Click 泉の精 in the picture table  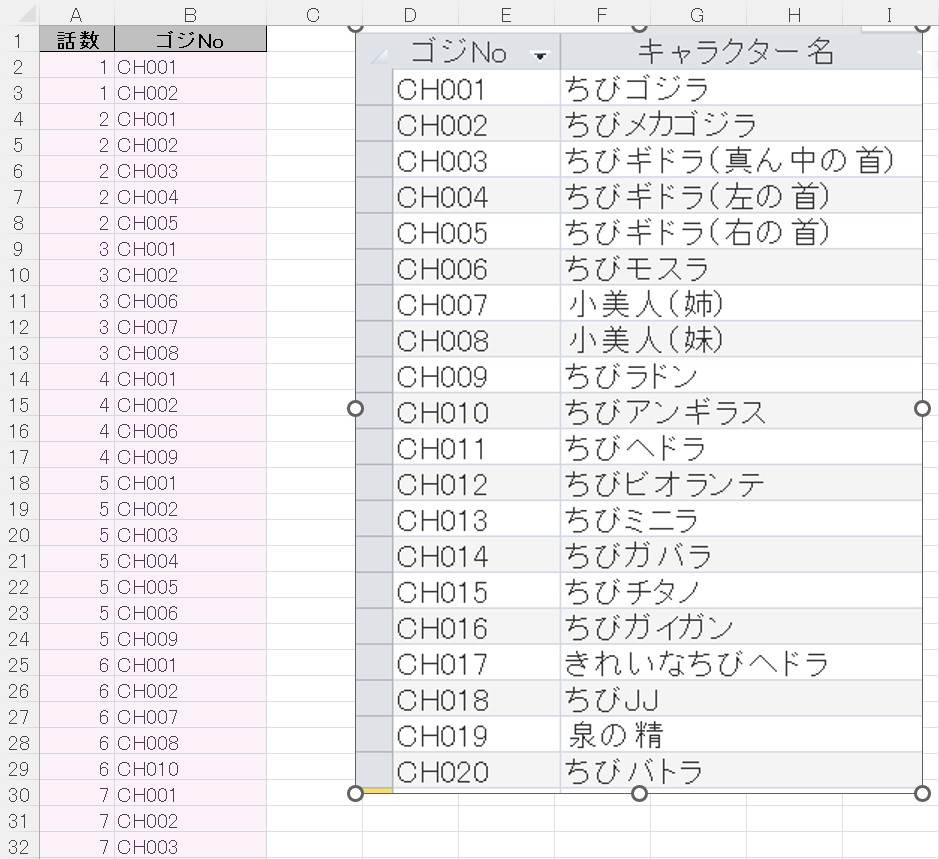click(x=615, y=736)
